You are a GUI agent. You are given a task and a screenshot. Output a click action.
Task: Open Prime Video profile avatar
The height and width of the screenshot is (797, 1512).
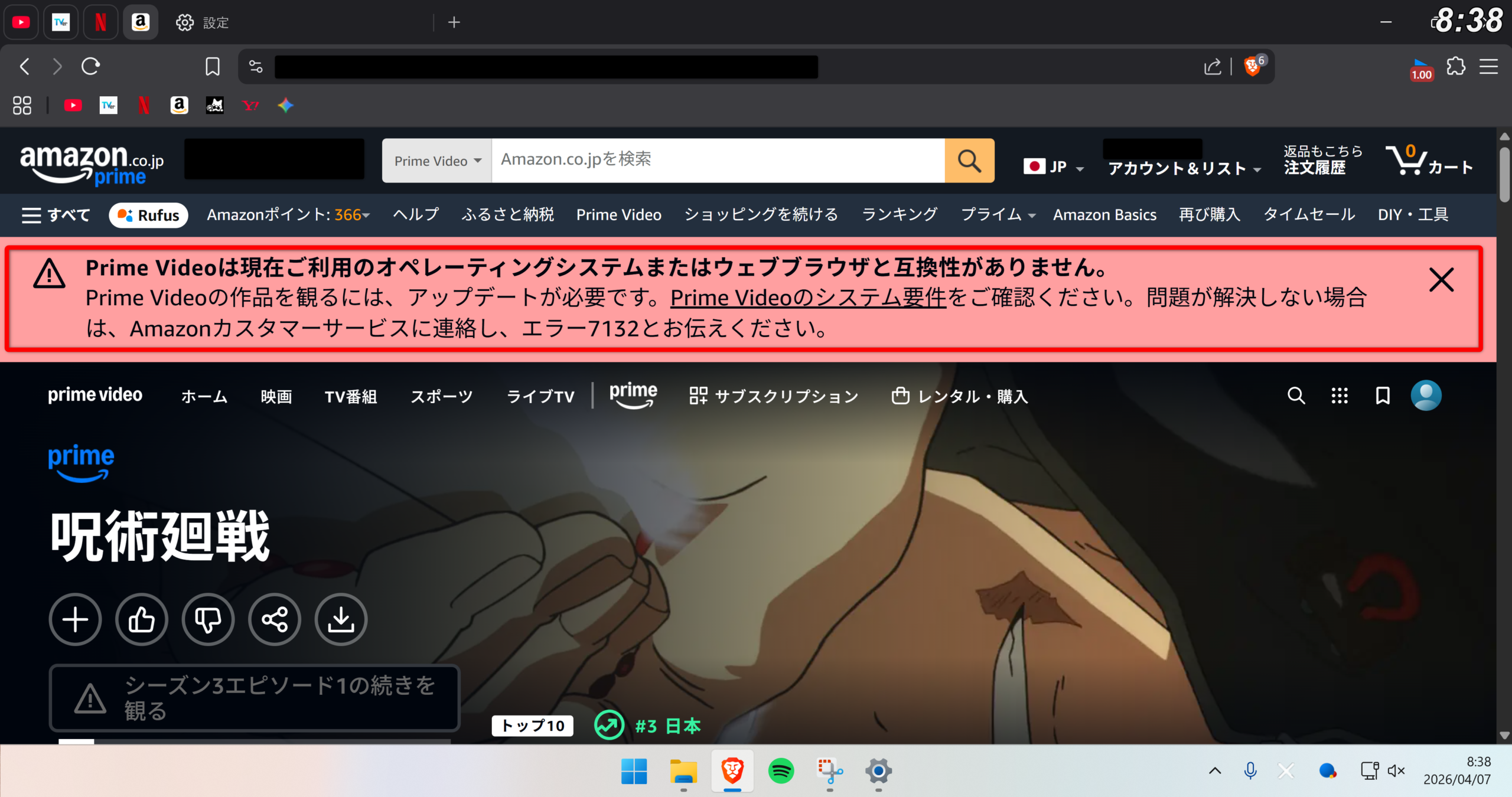(x=1426, y=396)
